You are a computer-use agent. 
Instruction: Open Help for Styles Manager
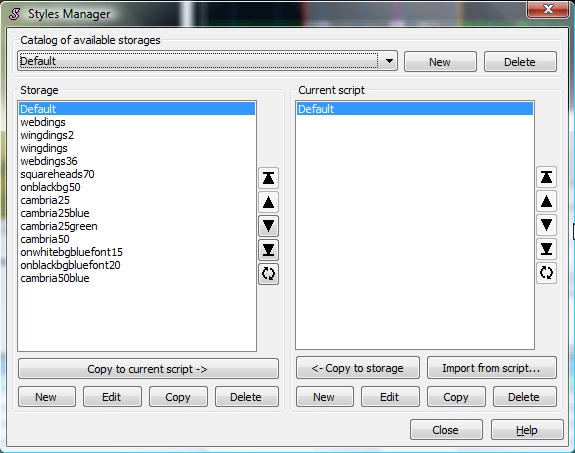[527, 430]
